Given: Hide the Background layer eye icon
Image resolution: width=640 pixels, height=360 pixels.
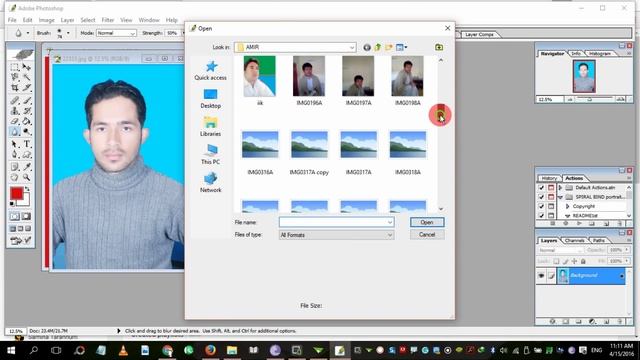Looking at the screenshot, I should coord(541,276).
